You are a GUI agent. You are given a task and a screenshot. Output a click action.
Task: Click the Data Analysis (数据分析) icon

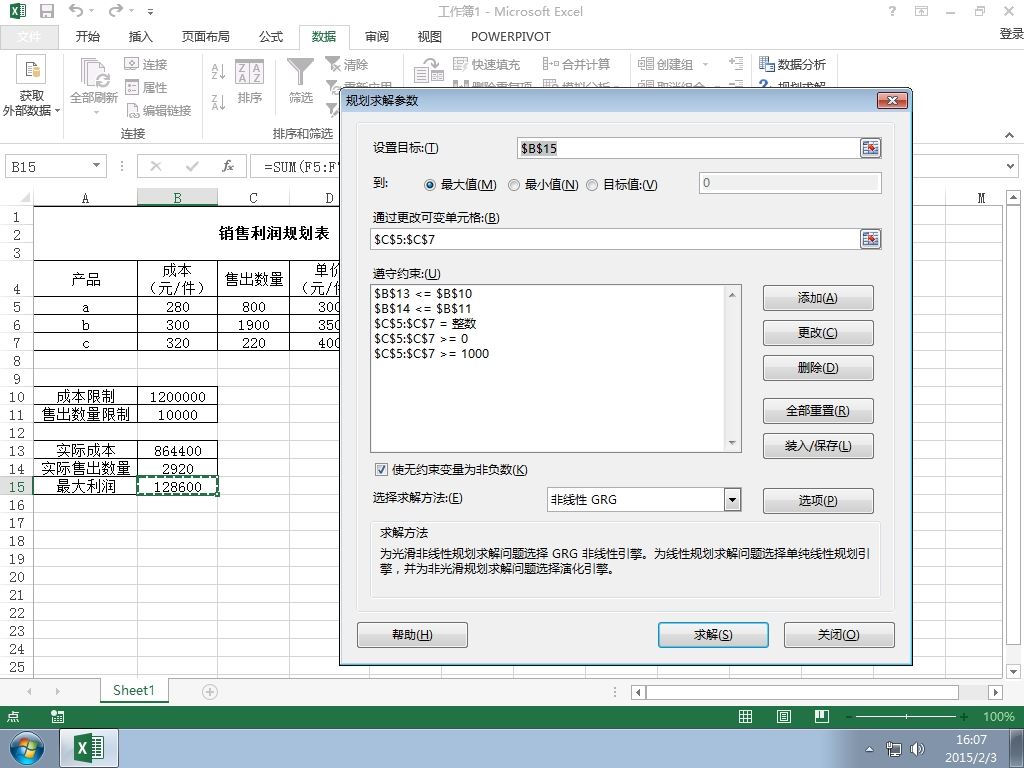tap(767, 63)
